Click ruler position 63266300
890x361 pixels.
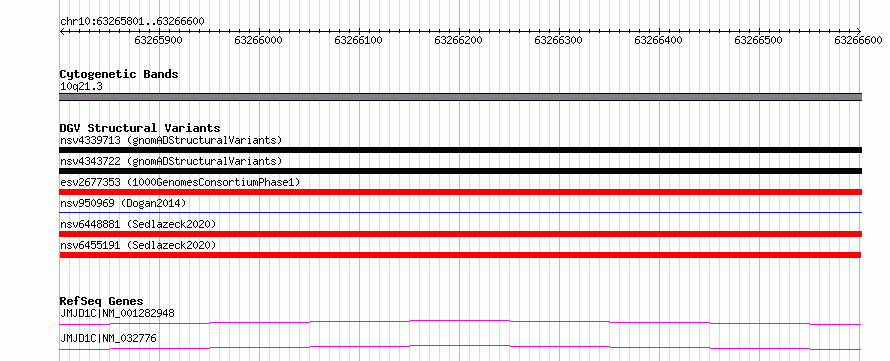[559, 40]
